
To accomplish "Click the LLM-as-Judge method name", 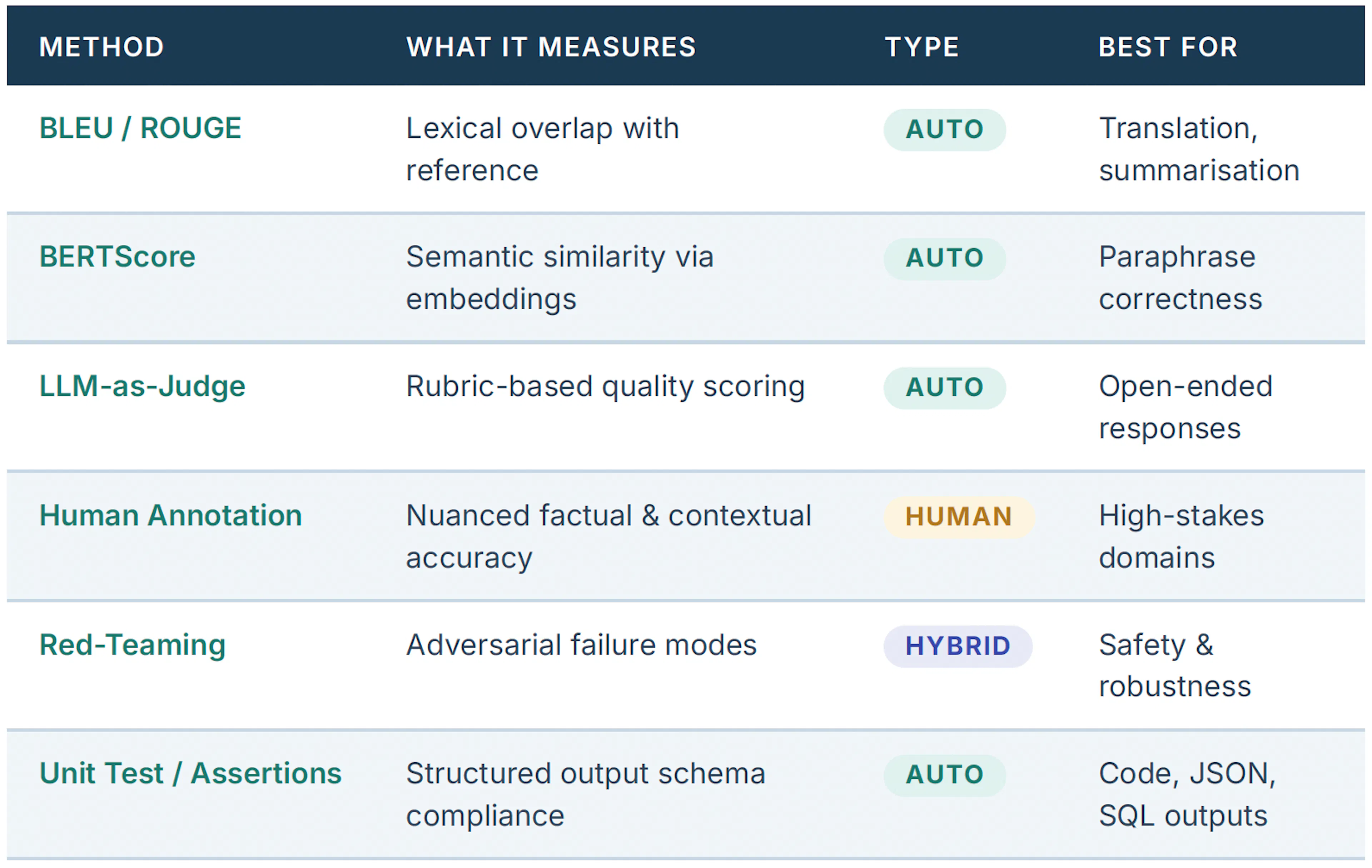I will (x=143, y=386).
